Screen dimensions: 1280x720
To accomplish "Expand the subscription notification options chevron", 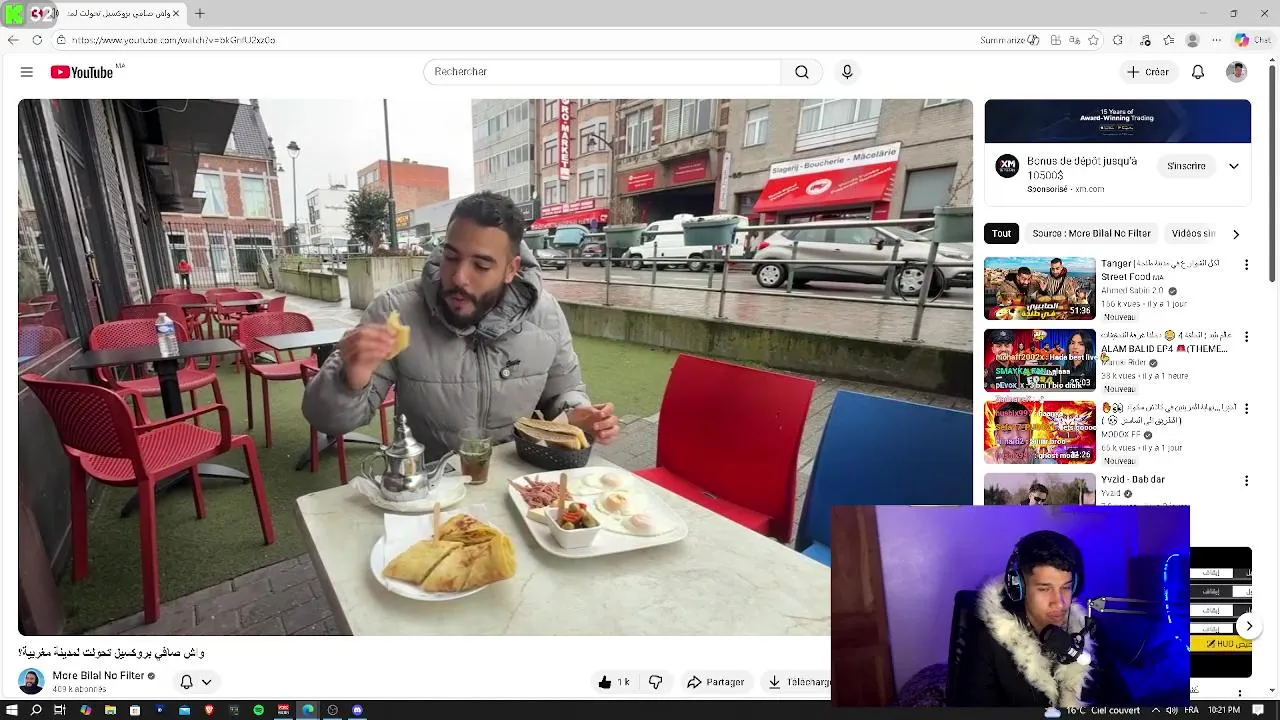I will pyautogui.click(x=207, y=682).
